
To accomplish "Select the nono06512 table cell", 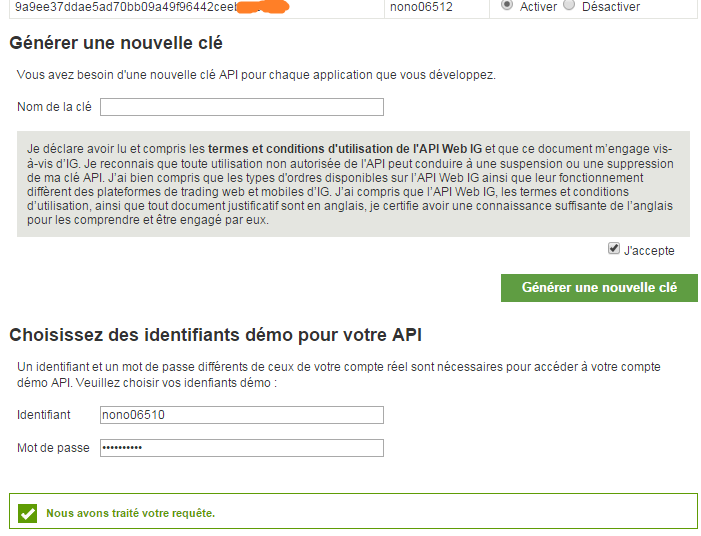I will coord(422,7).
